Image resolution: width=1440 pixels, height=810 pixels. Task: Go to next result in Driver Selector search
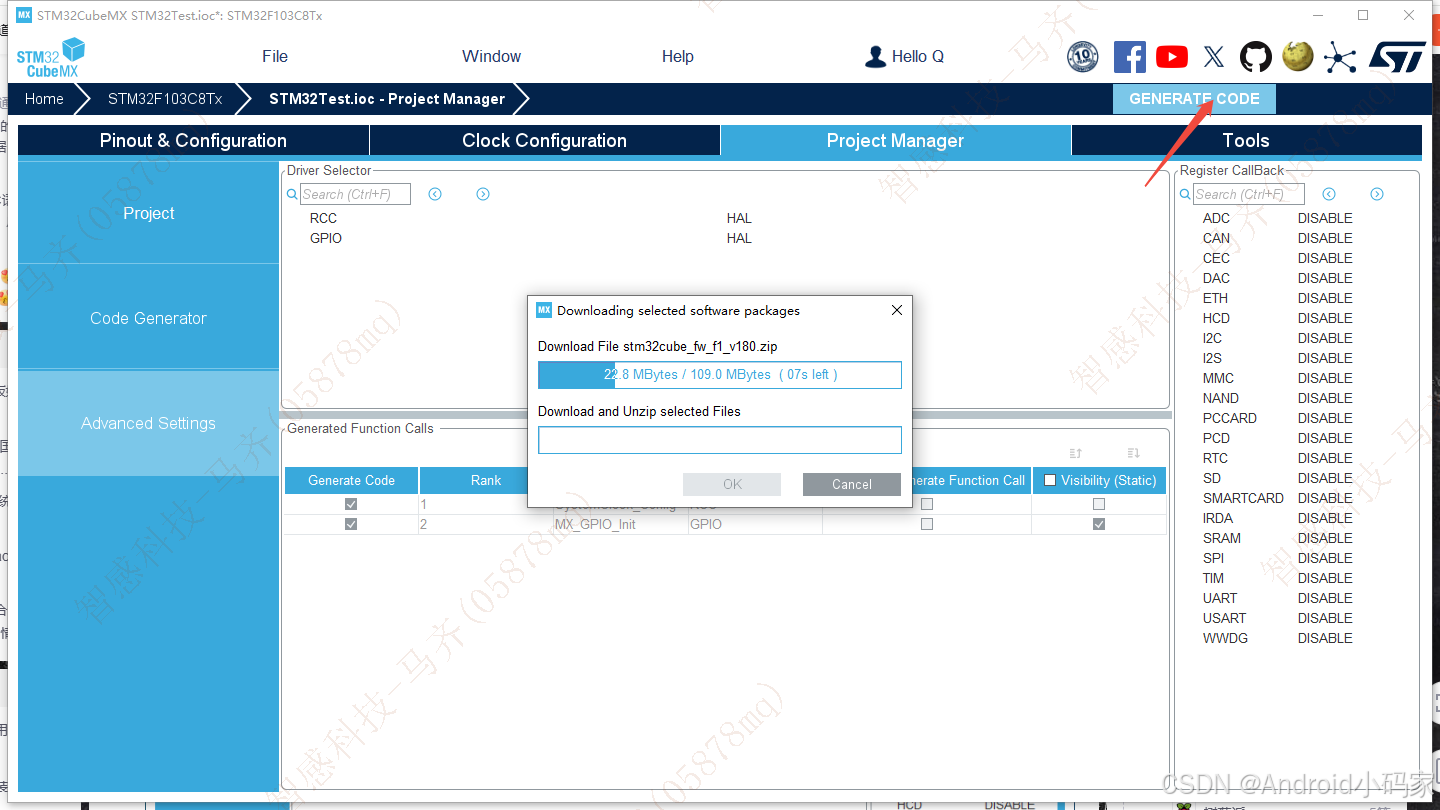(483, 194)
